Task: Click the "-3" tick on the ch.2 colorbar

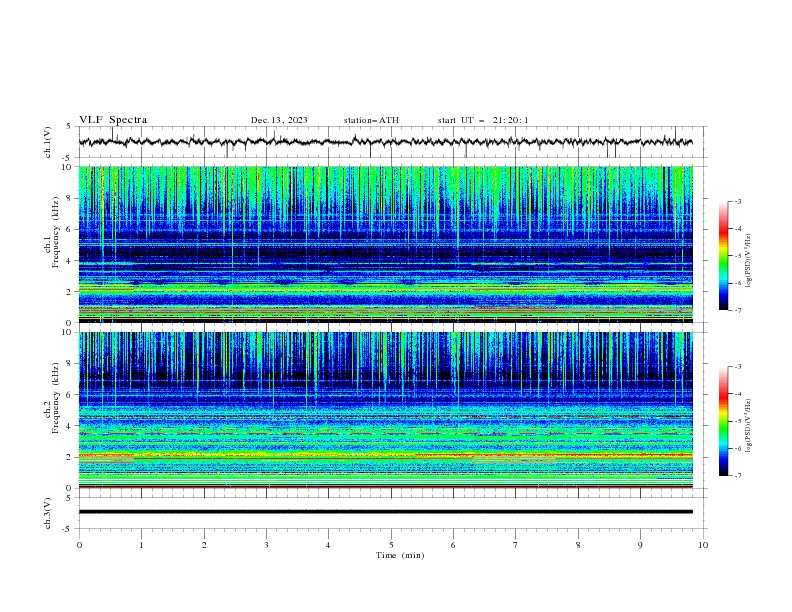Action: (x=738, y=367)
